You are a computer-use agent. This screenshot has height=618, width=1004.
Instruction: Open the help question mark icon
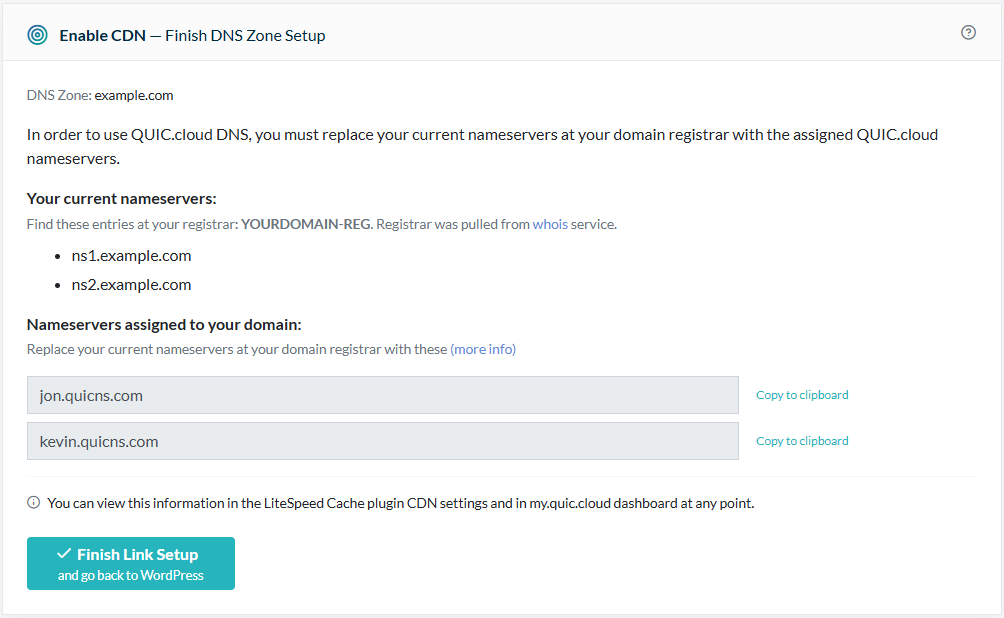[968, 33]
